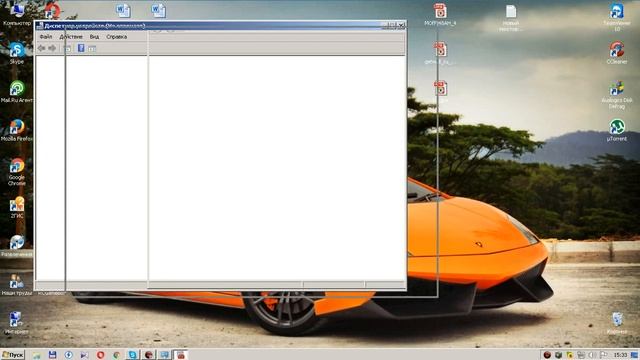Click the Opera icon in taskbar
The image size is (640, 360).
[100, 355]
